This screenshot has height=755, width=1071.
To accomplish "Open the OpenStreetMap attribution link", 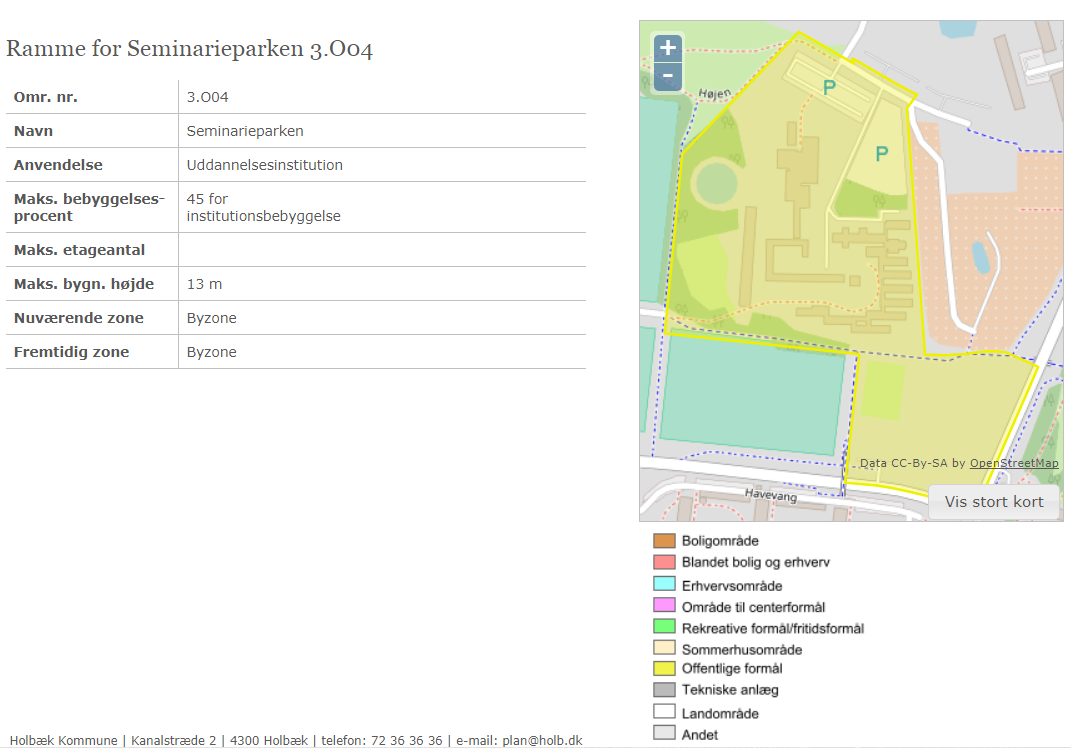I will coord(1013,463).
